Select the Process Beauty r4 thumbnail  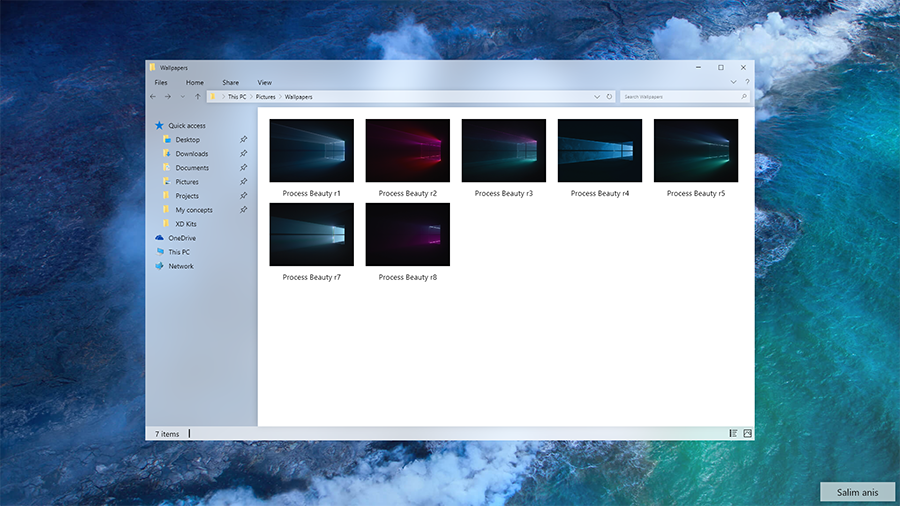click(600, 150)
